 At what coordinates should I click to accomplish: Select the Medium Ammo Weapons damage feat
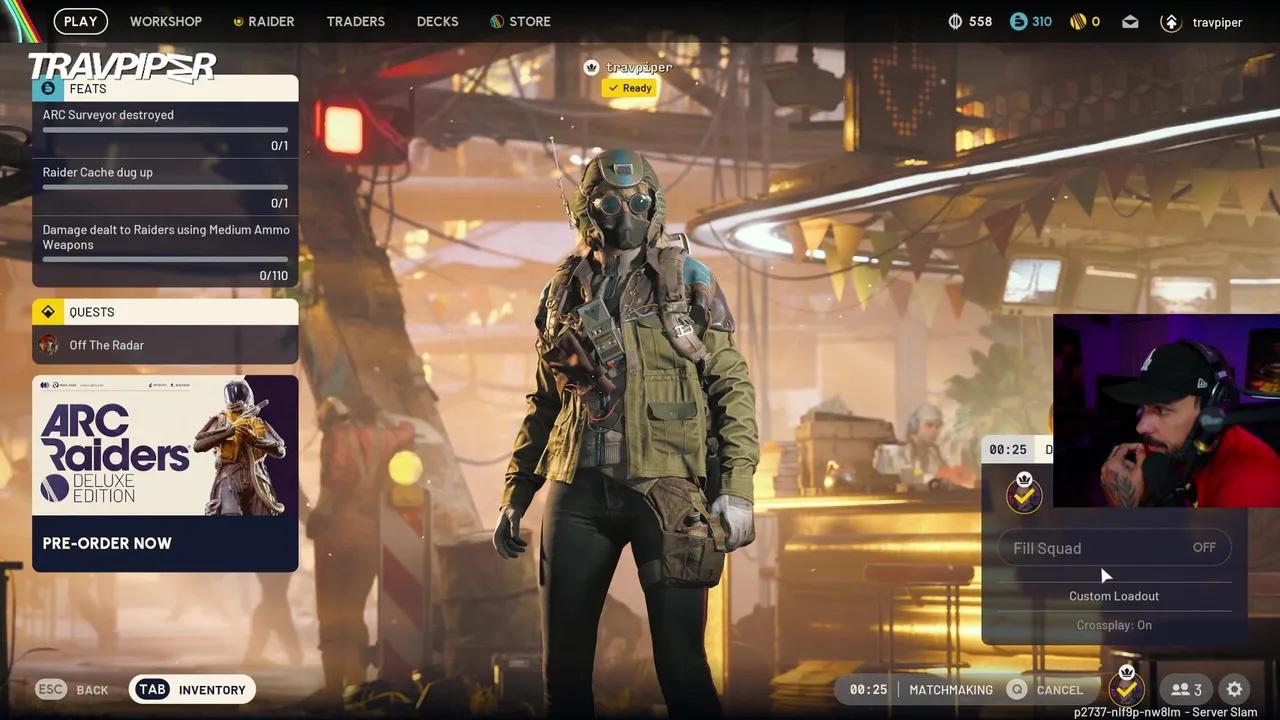pos(165,252)
